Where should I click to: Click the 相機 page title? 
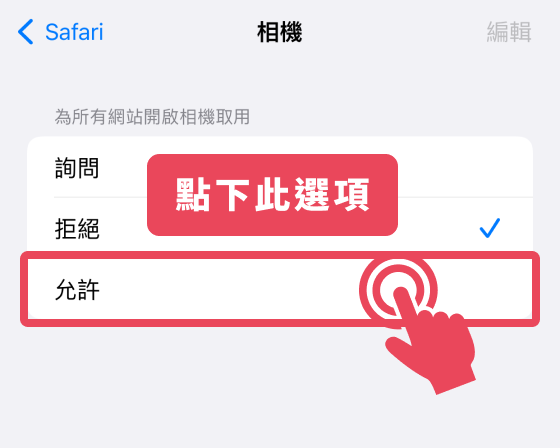point(280,32)
